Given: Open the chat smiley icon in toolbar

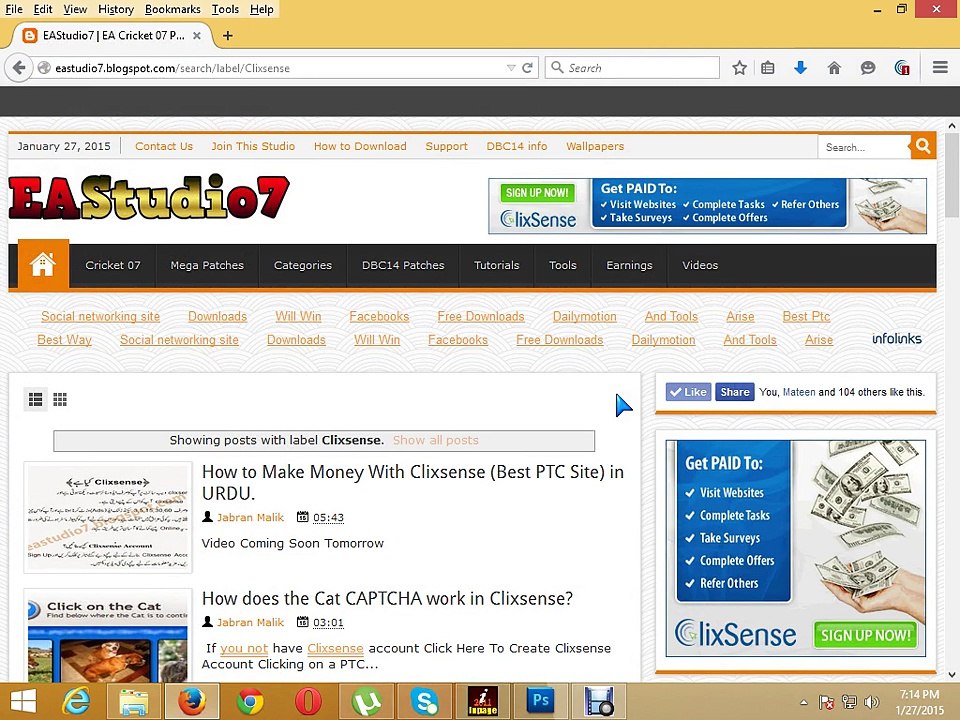Looking at the screenshot, I should point(868,68).
